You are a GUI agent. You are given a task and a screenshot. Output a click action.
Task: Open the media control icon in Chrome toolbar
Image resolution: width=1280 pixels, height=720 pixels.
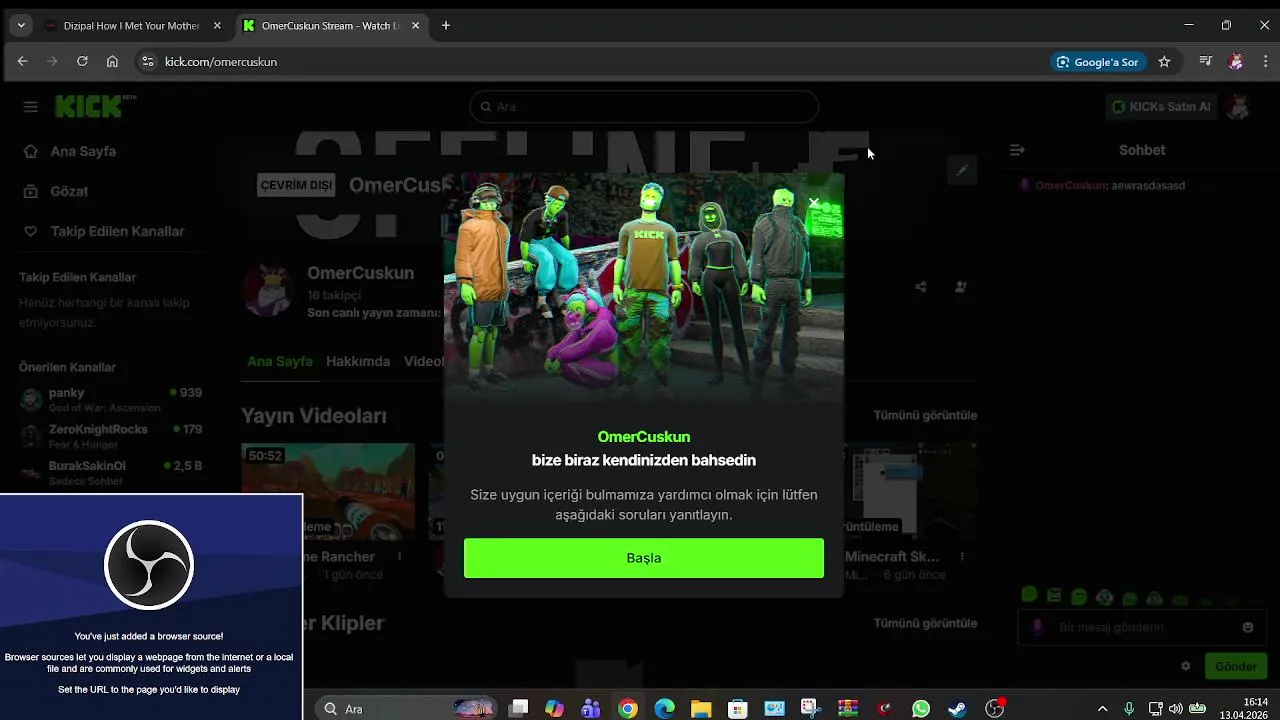[1206, 61]
